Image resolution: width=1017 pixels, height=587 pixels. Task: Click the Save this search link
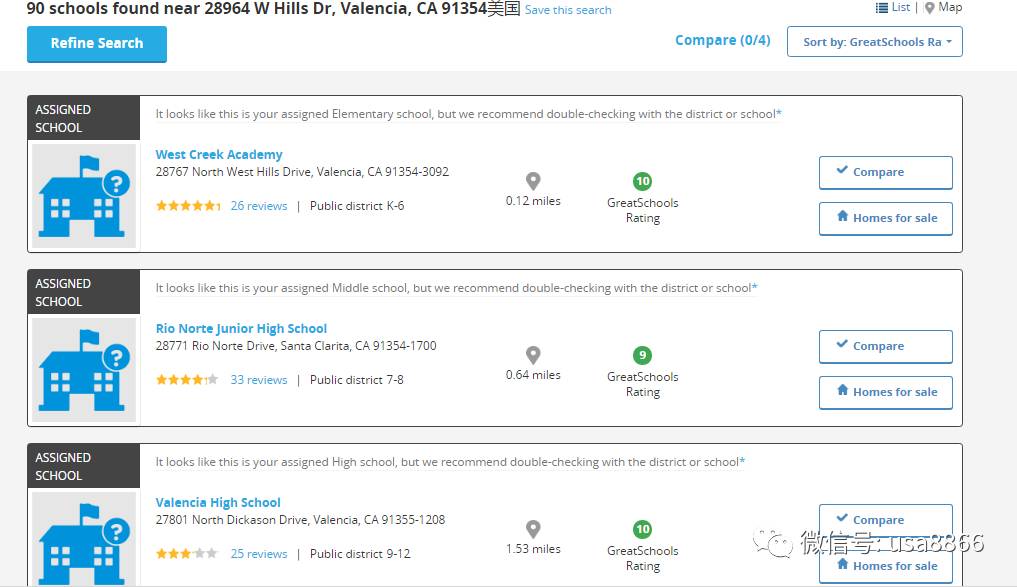click(568, 10)
